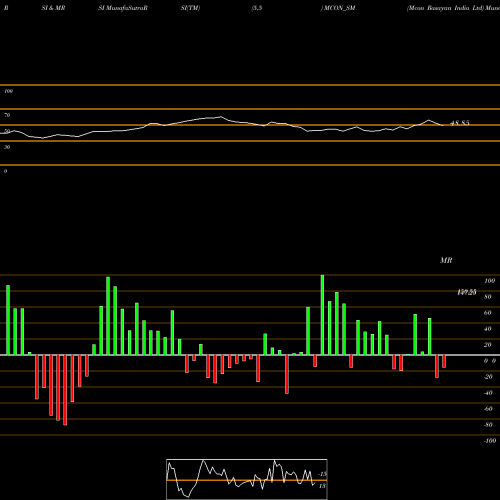Click the RSI axis label 70
The height and width of the screenshot is (500, 500).
coord(7,115)
